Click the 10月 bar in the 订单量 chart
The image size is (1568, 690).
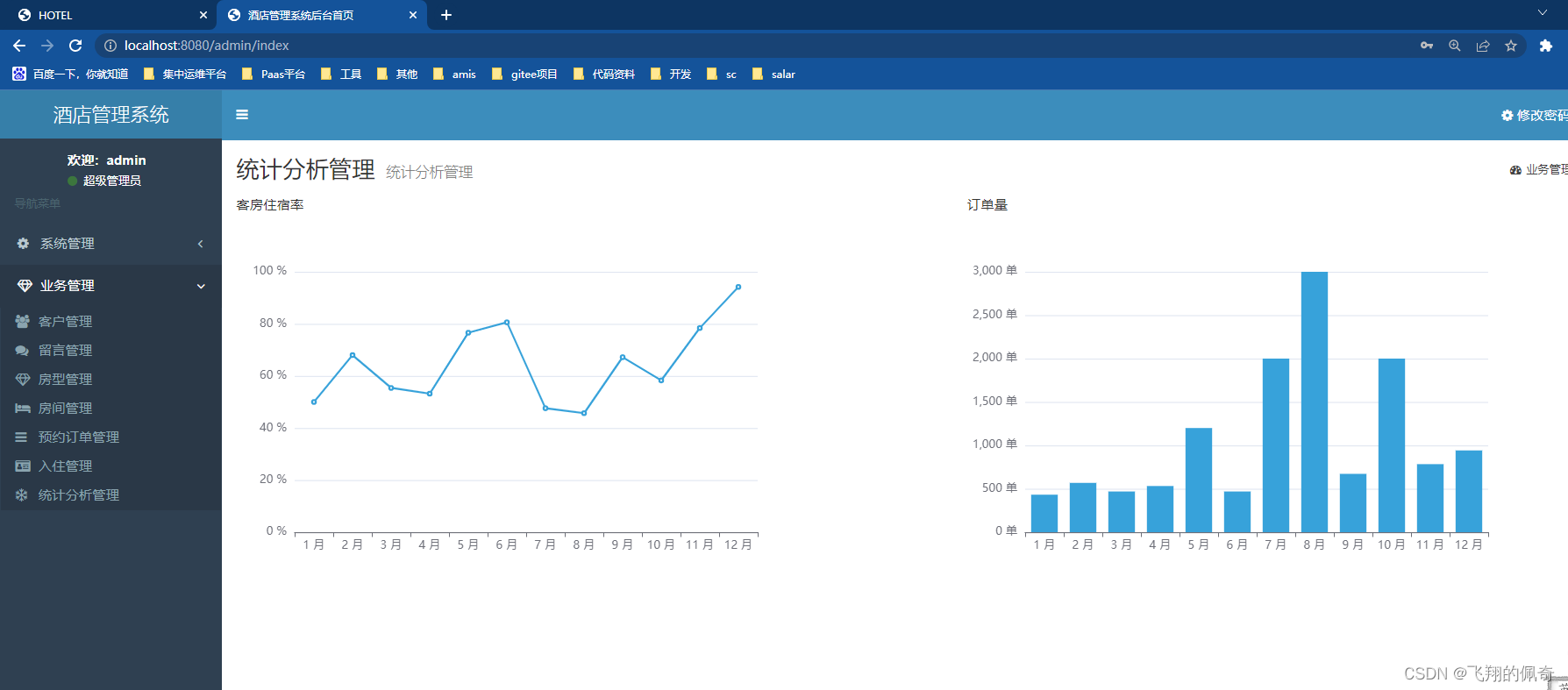click(1392, 445)
